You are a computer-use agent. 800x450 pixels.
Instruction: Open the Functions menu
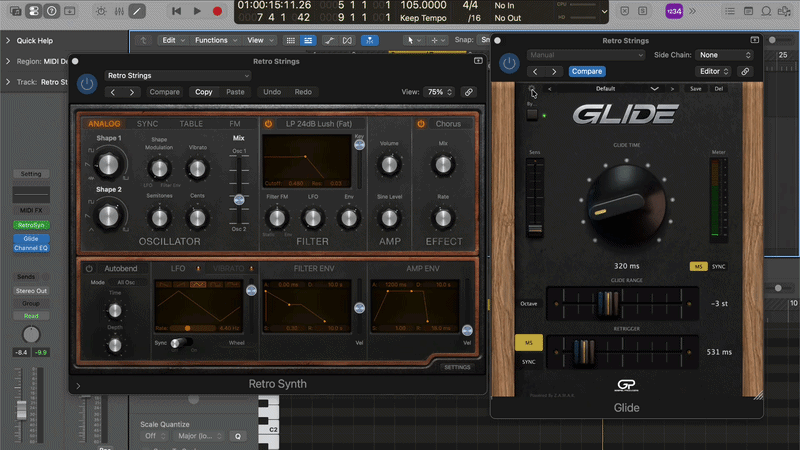(x=215, y=40)
